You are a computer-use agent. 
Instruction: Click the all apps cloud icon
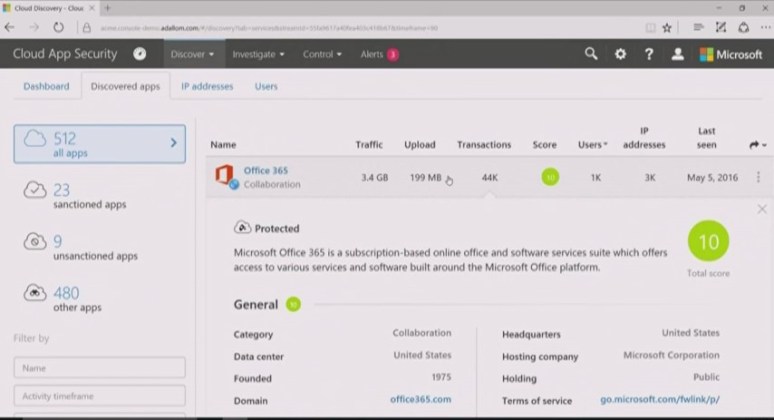point(35,139)
